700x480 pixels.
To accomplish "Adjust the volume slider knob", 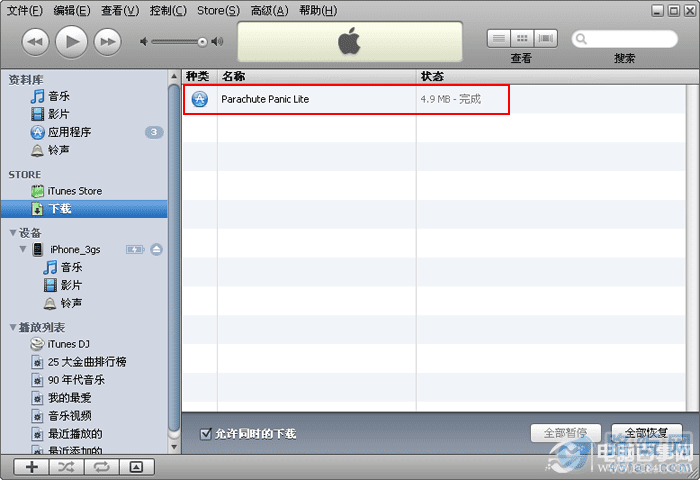I will 202,42.
